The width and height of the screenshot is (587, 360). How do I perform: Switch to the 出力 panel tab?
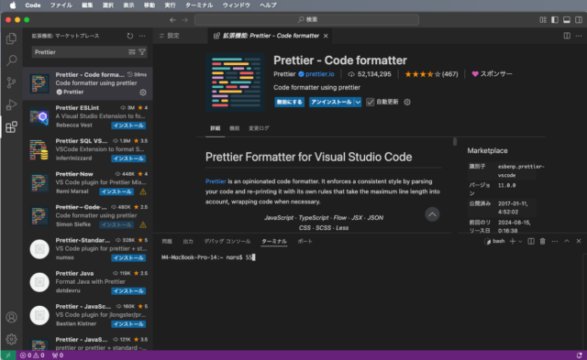tap(188, 241)
